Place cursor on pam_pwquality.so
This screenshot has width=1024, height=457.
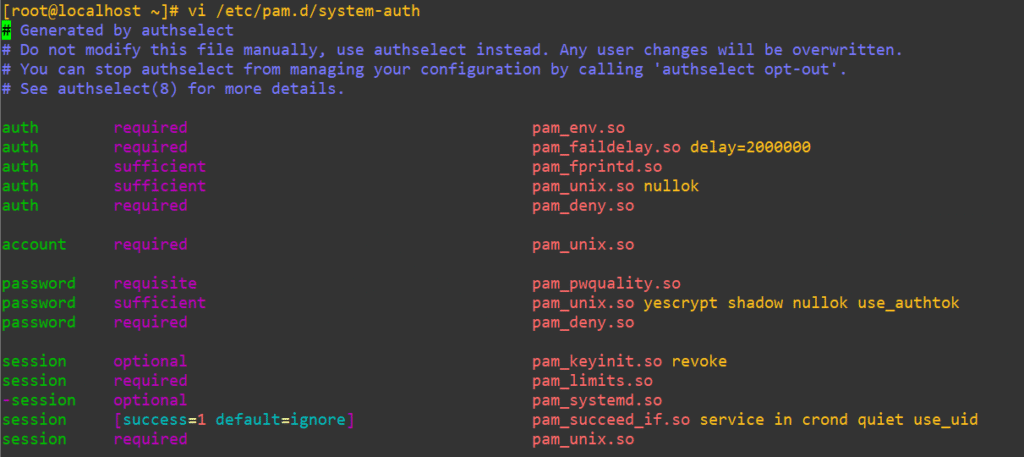click(x=606, y=283)
